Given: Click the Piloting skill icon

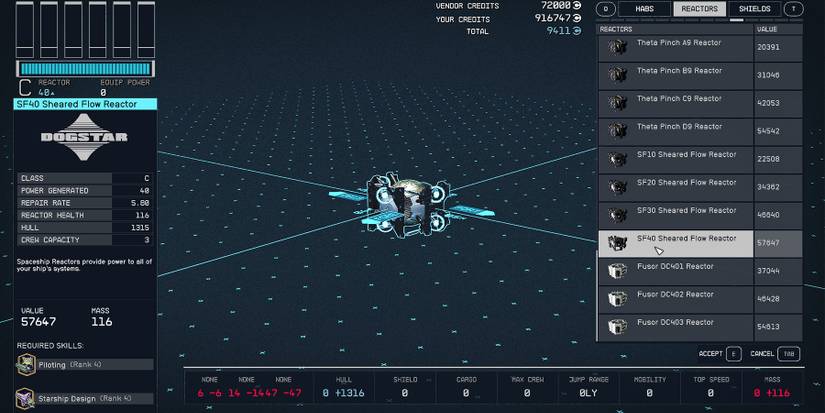Looking at the screenshot, I should click(x=24, y=365).
